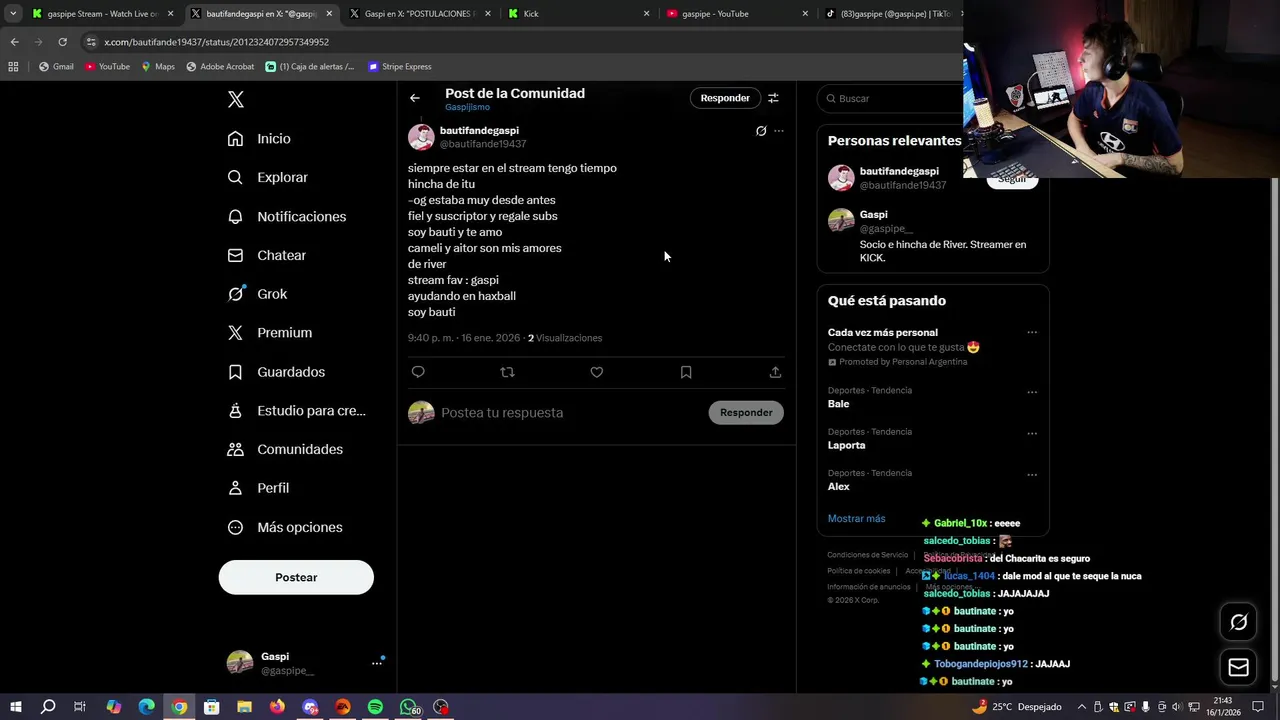Switch to Gaspi POSTULACIONES tab
The image size is (1280, 720).
click(418, 14)
